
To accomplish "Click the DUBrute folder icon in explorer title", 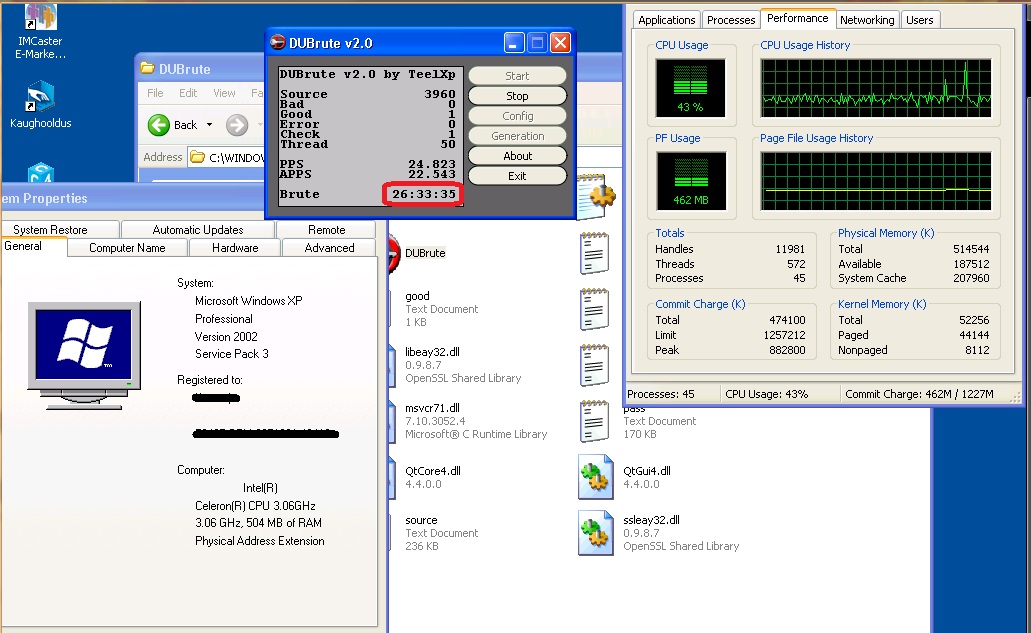I will pos(148,68).
